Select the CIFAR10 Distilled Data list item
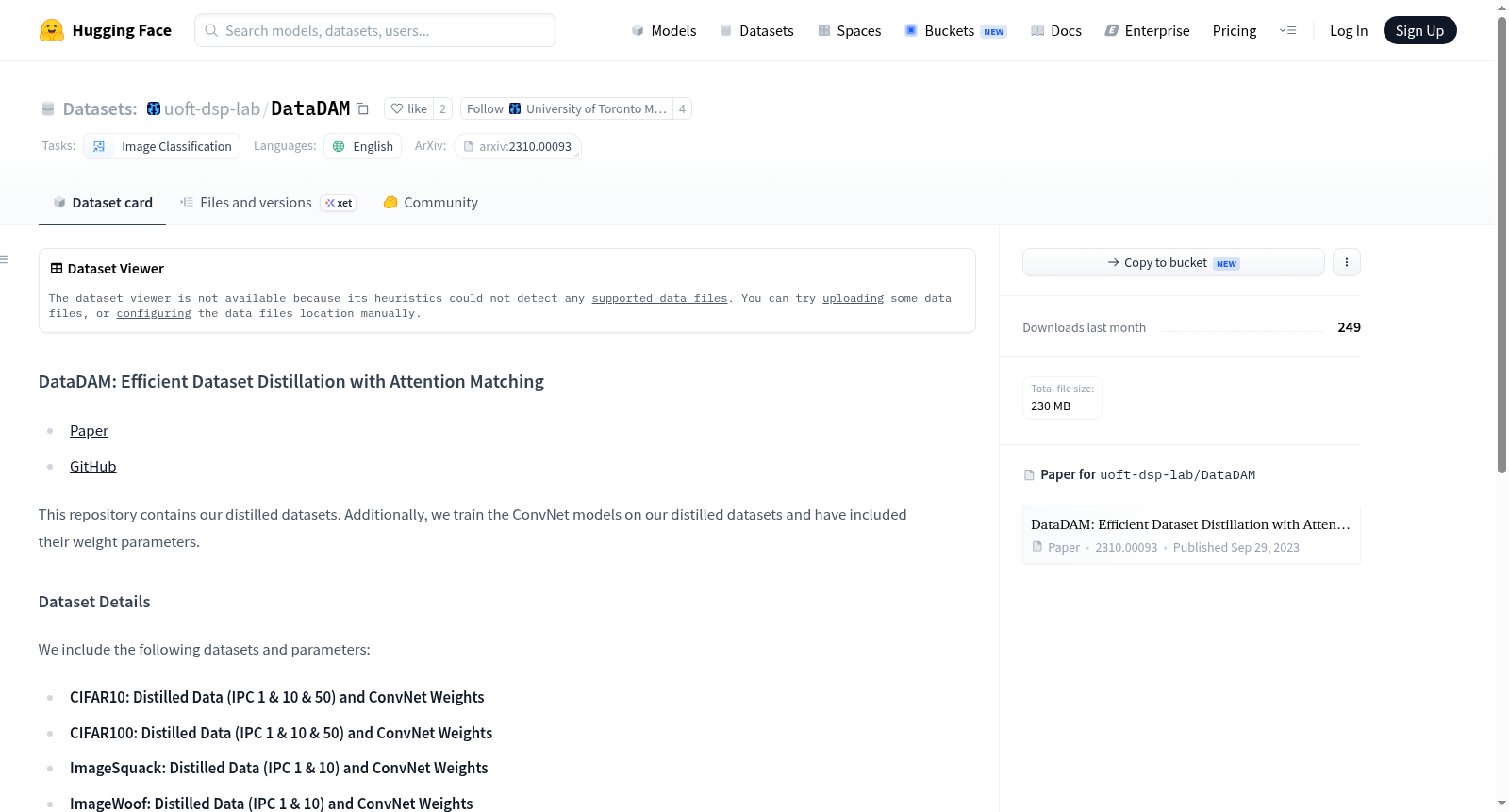The image size is (1509, 812). [x=277, y=697]
